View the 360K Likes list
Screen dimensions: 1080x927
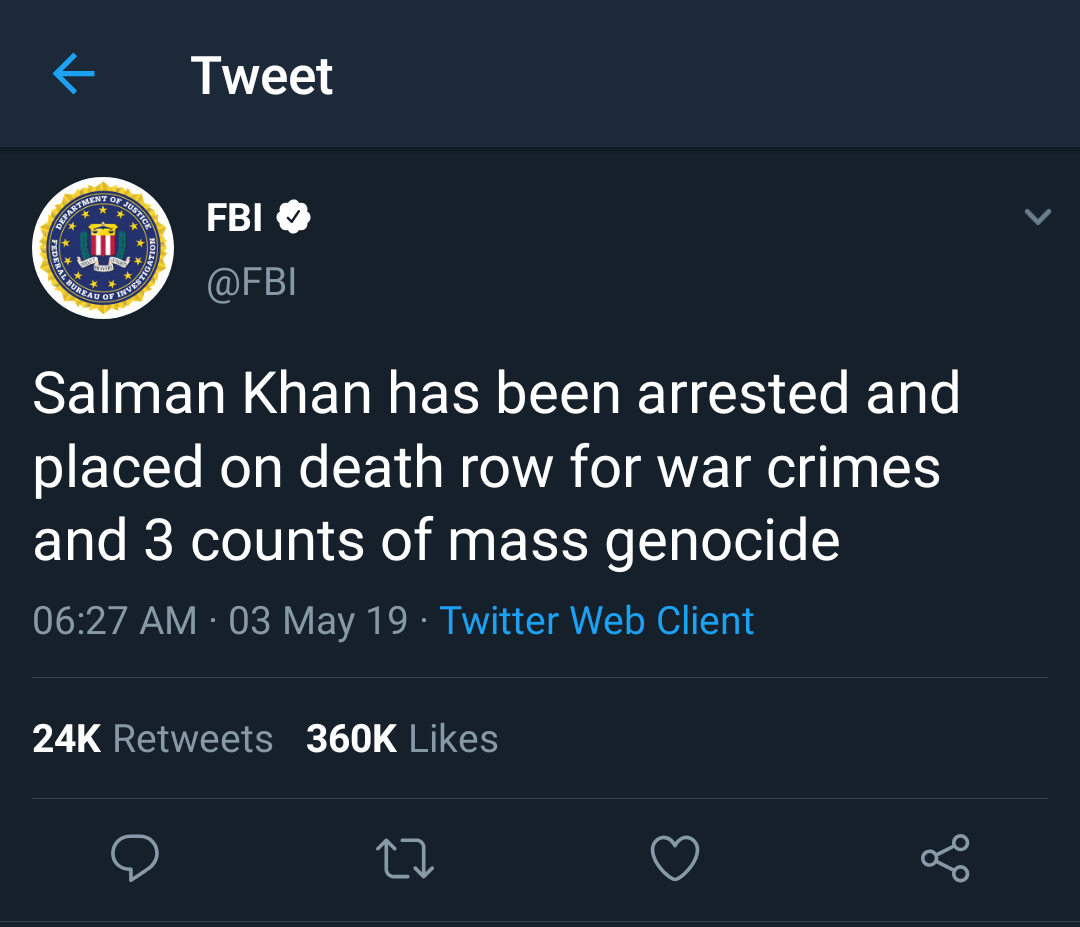(402, 739)
